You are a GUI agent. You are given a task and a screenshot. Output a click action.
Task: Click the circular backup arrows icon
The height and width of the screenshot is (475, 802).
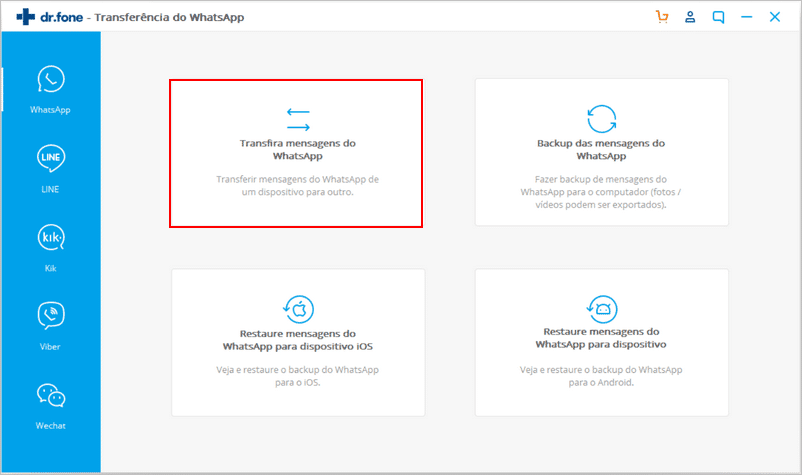[x=601, y=119]
